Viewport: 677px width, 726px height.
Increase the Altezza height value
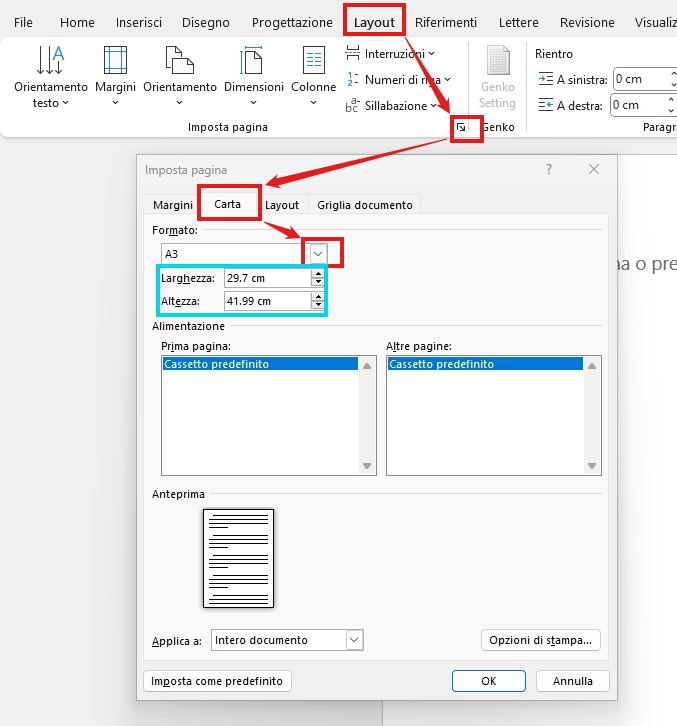click(318, 296)
